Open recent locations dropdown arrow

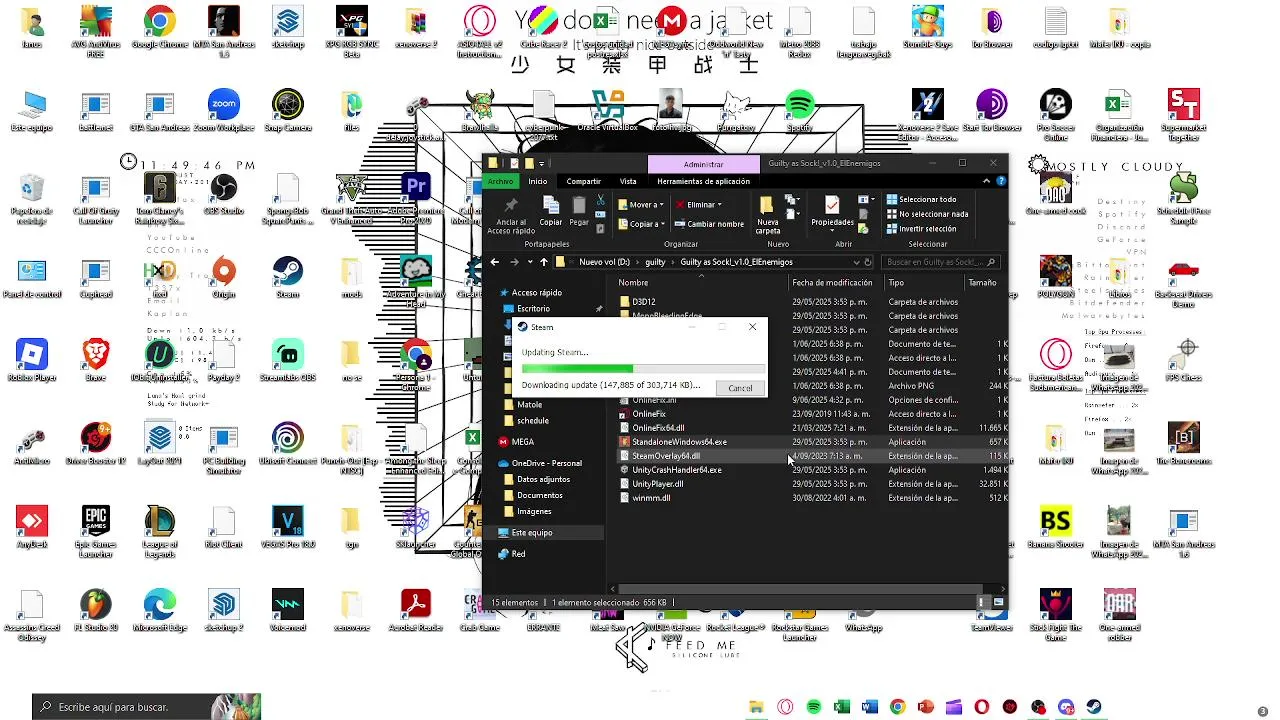click(x=529, y=262)
